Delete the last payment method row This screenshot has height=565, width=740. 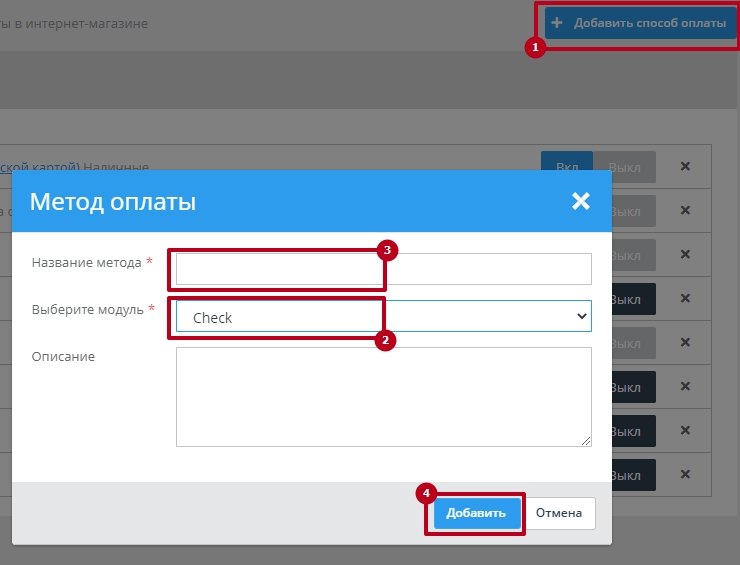click(x=685, y=475)
